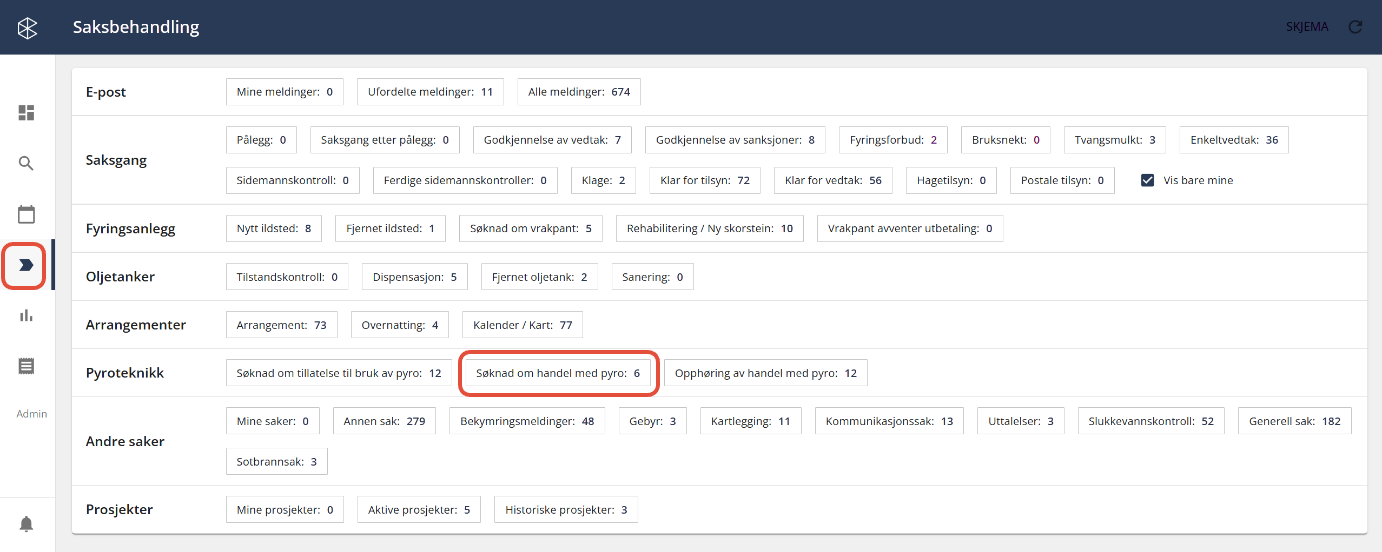The image size is (1382, 552).
Task: Open the document list icon in sidebar
Action: point(27,366)
